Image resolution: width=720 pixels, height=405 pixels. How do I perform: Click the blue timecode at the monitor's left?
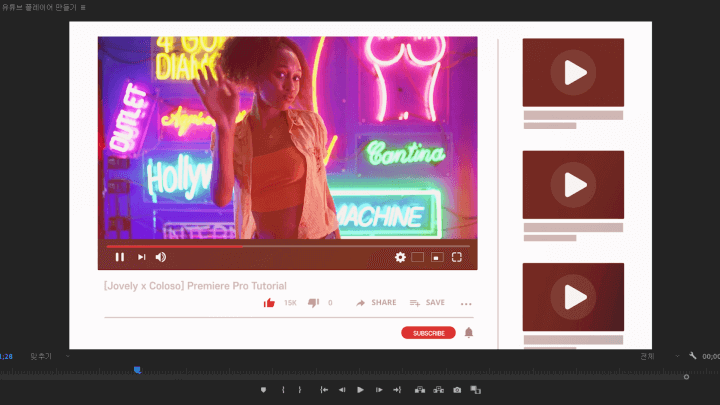point(6,356)
